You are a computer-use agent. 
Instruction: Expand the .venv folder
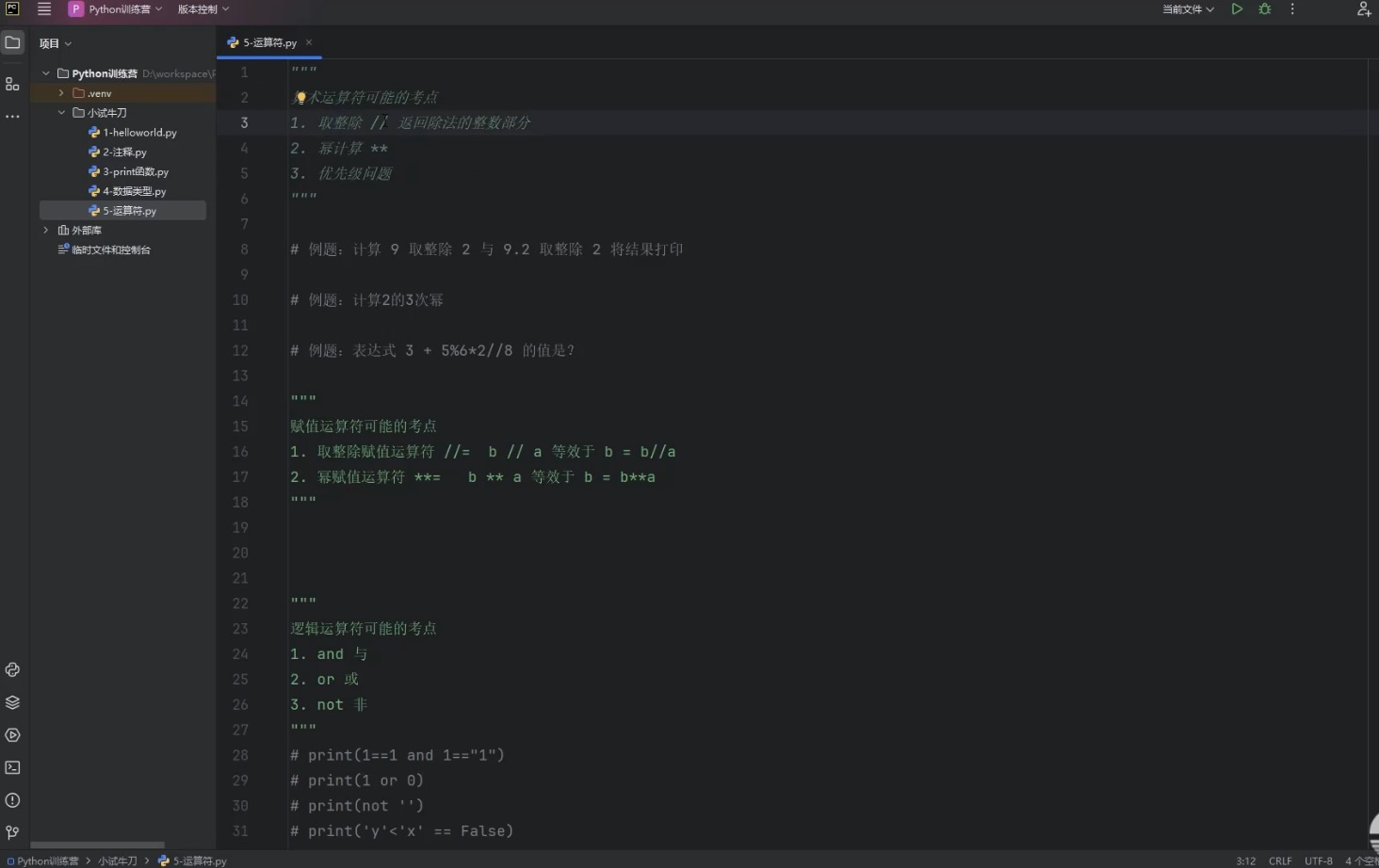[x=61, y=93]
